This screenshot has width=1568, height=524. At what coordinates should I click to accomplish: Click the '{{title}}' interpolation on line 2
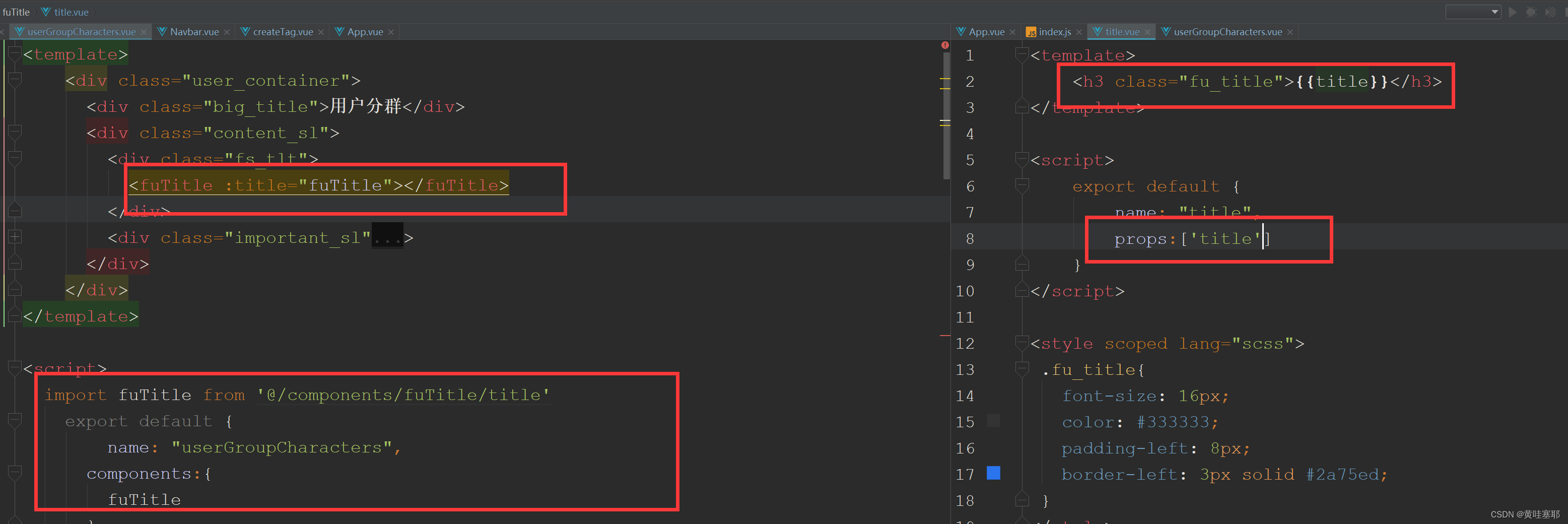1343,82
